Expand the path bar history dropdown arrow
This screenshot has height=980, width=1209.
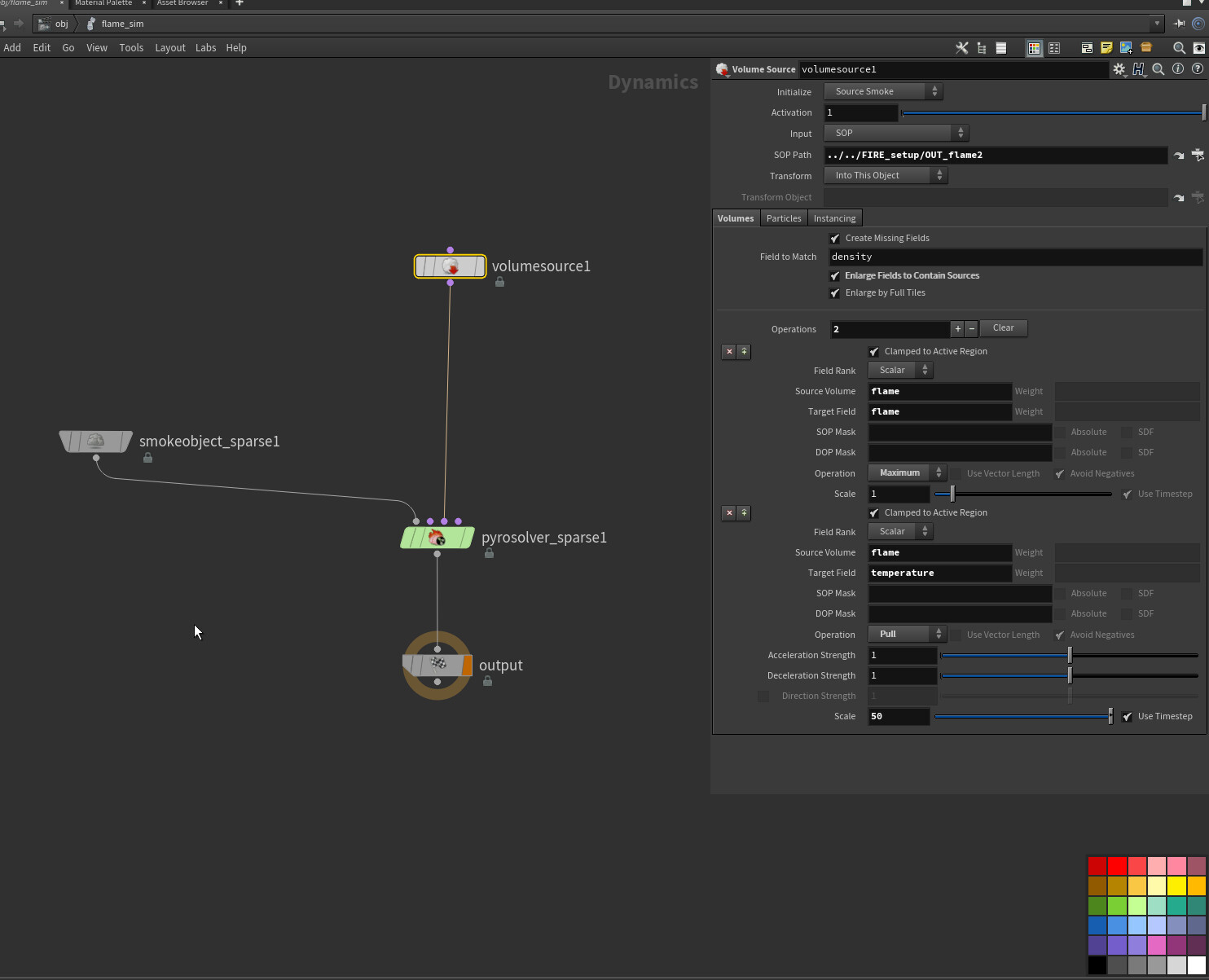[1156, 24]
